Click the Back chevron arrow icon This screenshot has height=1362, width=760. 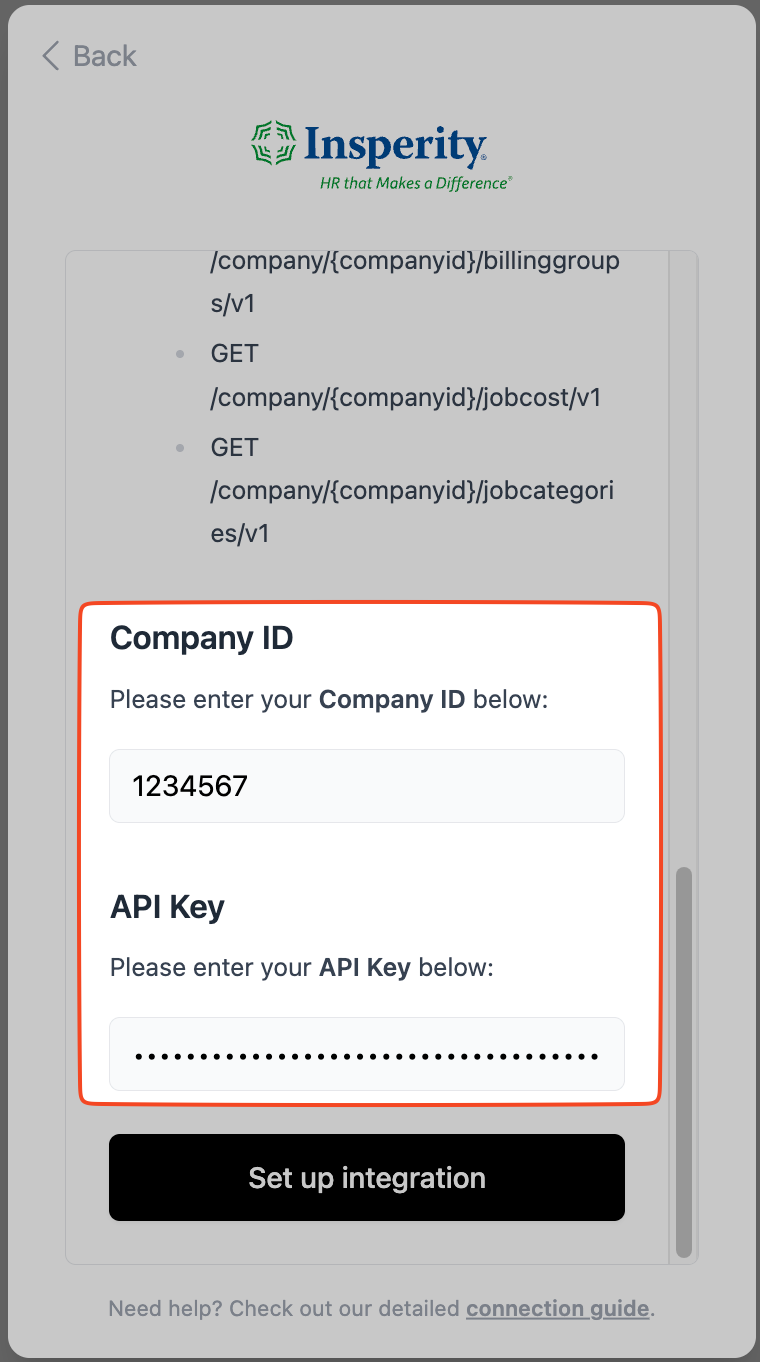(x=51, y=56)
